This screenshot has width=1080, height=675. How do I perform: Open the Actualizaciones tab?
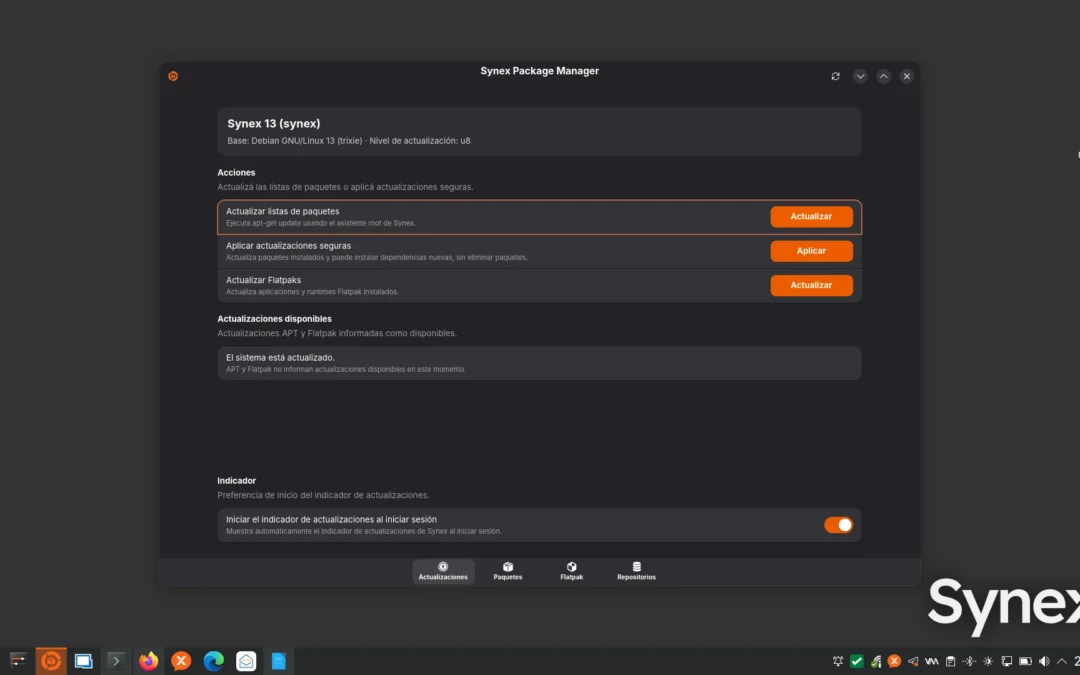(x=443, y=571)
